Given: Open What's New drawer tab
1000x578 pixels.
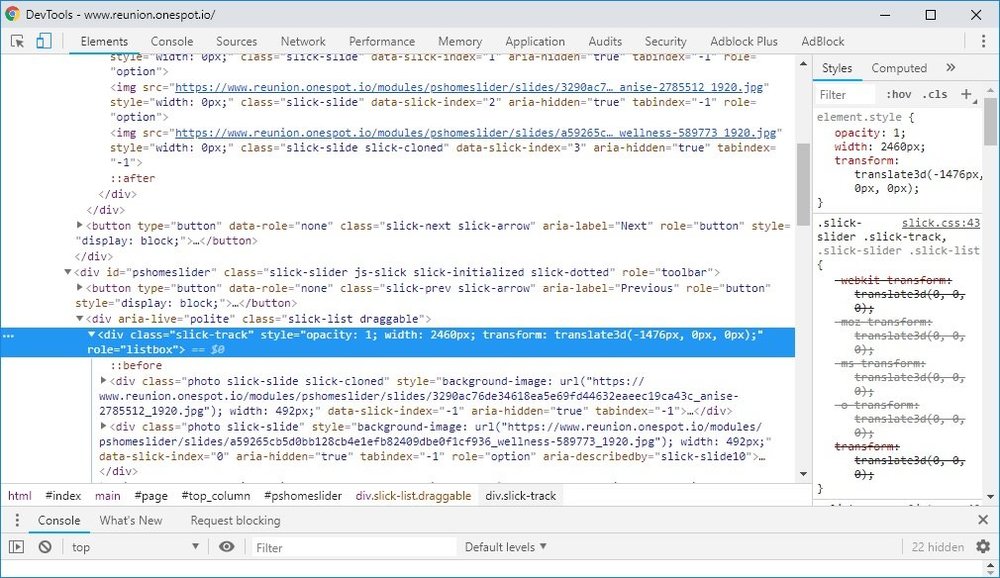Looking at the screenshot, I should point(131,520).
